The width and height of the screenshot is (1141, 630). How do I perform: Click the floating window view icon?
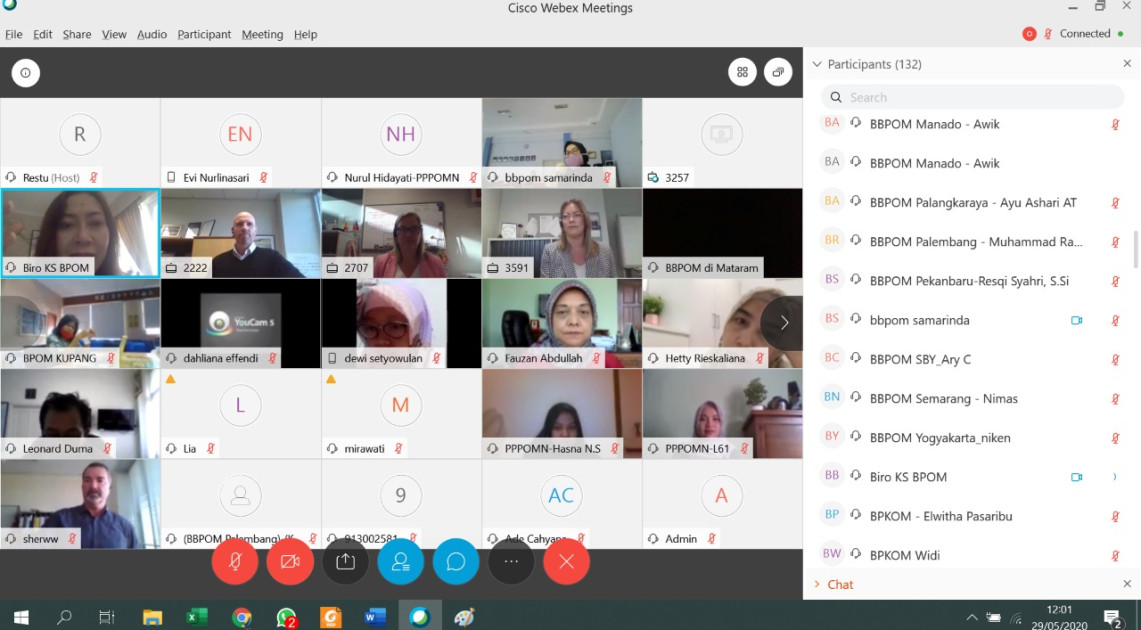(x=778, y=72)
